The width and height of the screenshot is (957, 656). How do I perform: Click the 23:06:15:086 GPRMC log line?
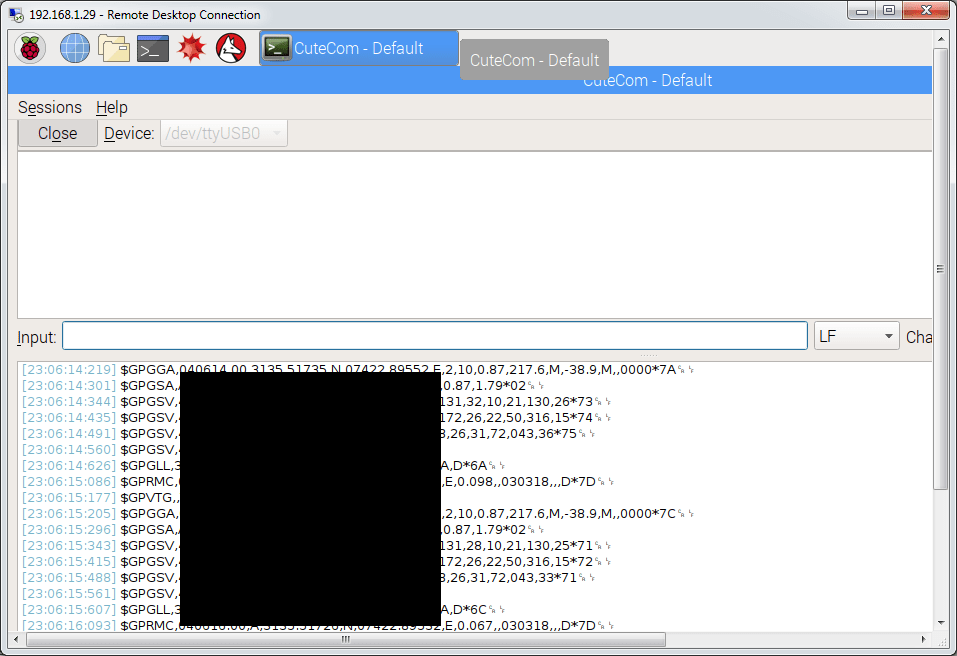click(x=317, y=481)
